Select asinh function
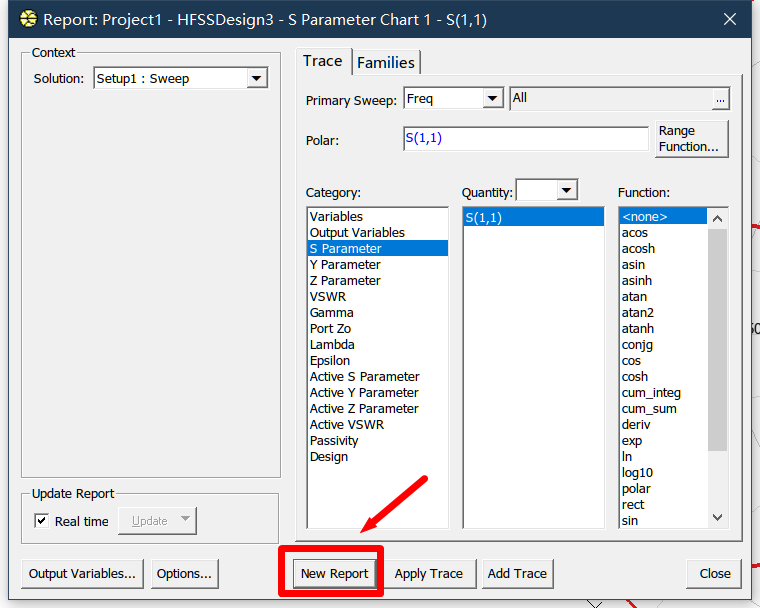This screenshot has width=760, height=608. (x=663, y=280)
